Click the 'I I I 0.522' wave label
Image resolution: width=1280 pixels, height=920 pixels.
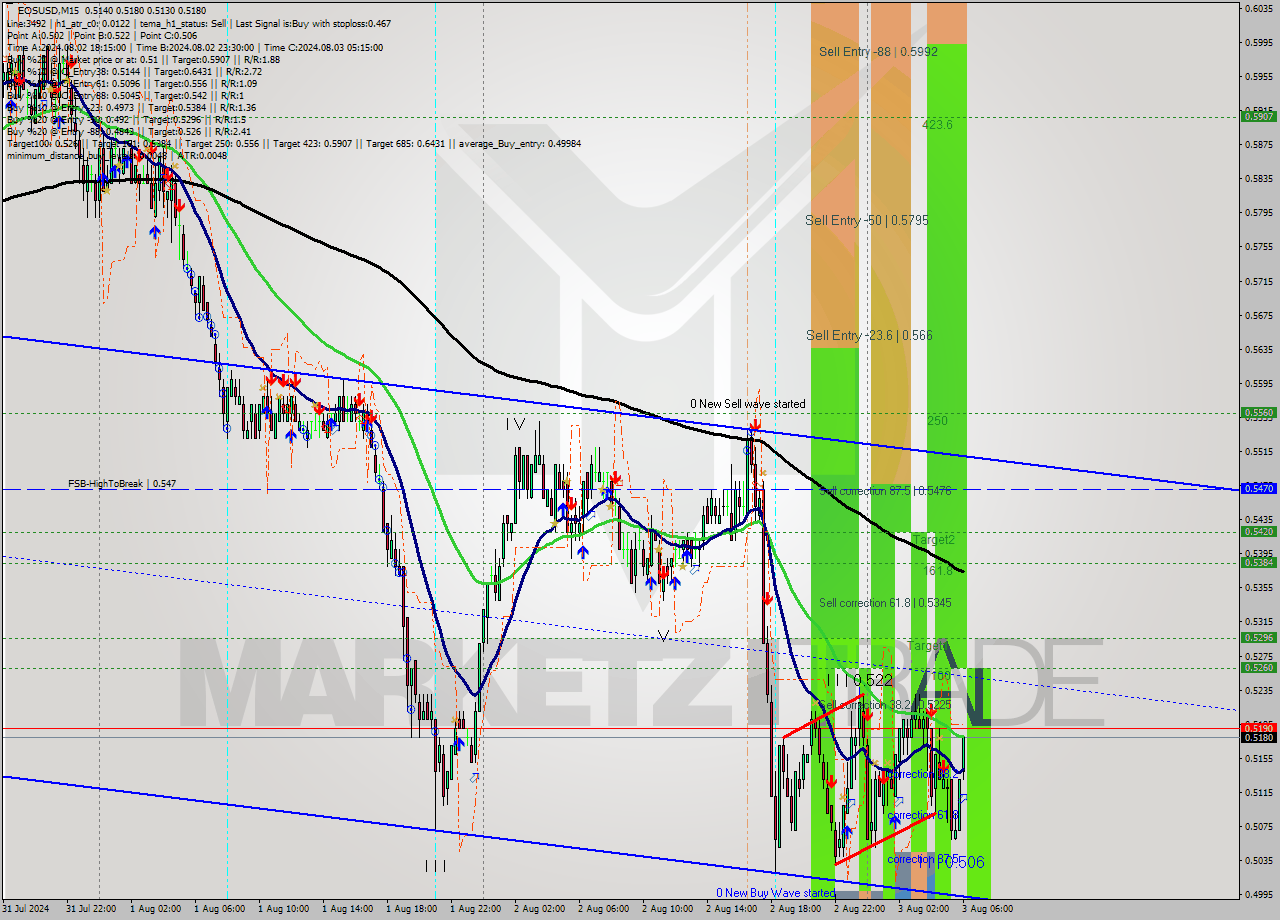tap(859, 680)
